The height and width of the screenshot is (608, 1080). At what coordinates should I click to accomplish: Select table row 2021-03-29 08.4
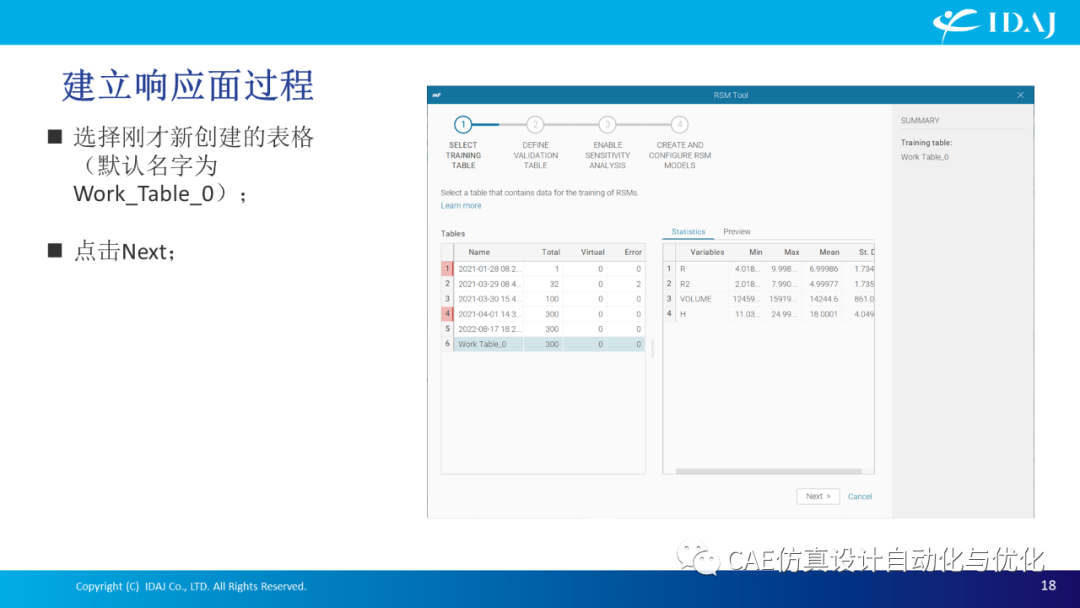pos(543,284)
